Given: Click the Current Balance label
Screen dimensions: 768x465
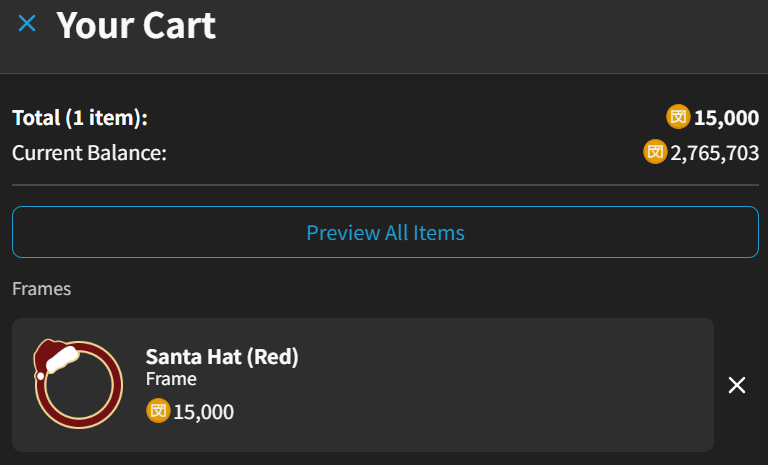Looking at the screenshot, I should point(89,153).
